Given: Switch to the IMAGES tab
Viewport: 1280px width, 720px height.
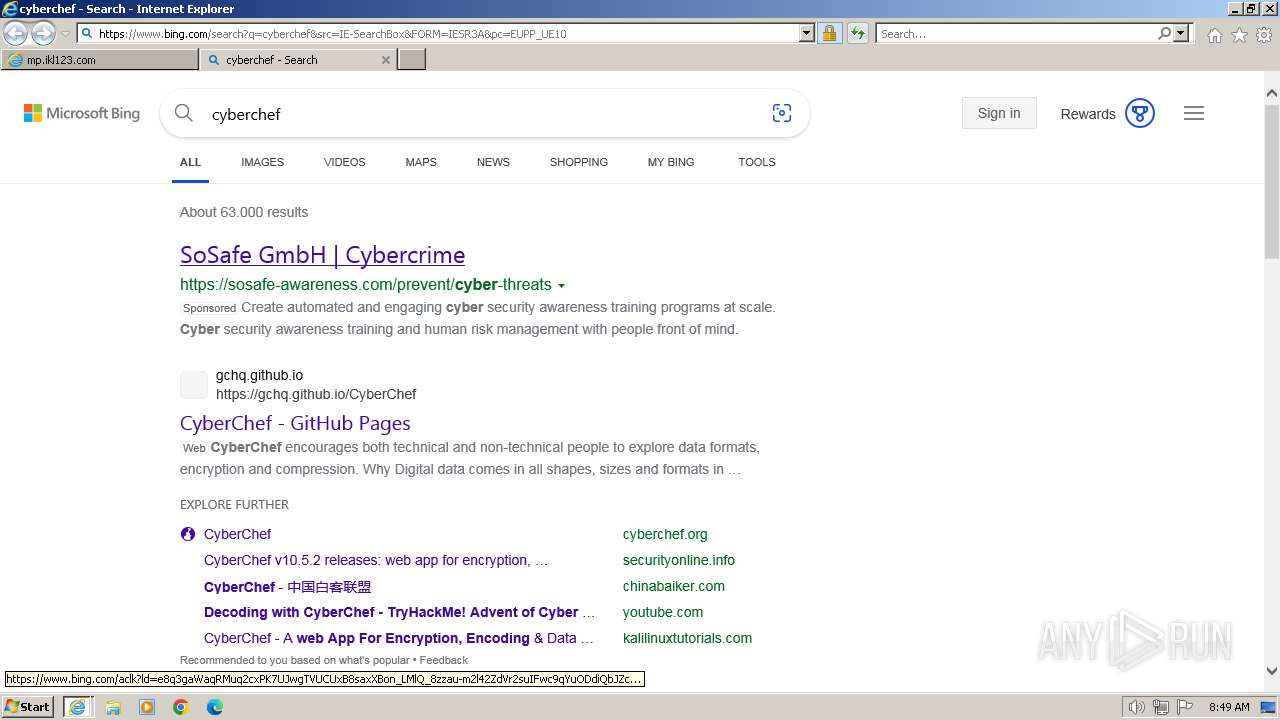Looking at the screenshot, I should pos(262,162).
